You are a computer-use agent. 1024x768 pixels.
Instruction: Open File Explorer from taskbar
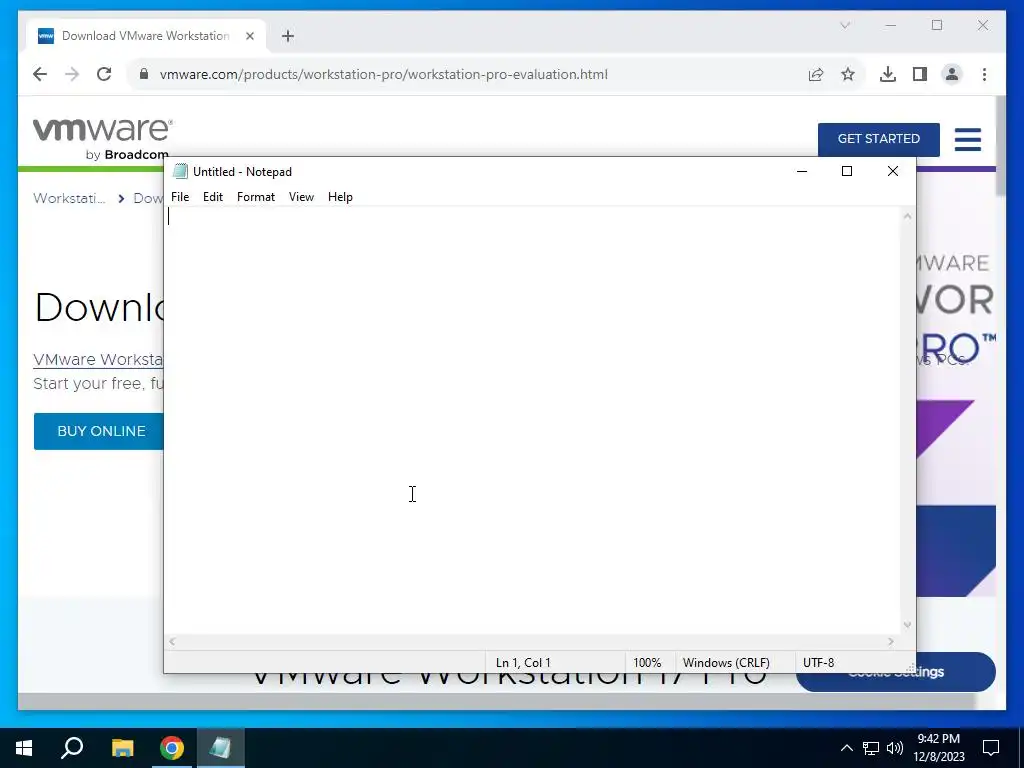point(122,748)
